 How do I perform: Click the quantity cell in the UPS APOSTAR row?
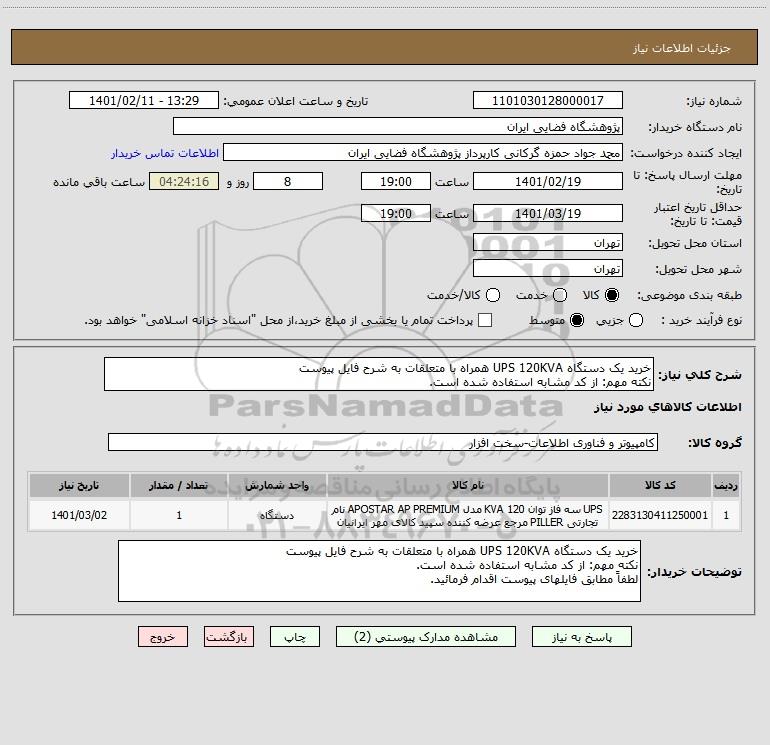[x=179, y=515]
